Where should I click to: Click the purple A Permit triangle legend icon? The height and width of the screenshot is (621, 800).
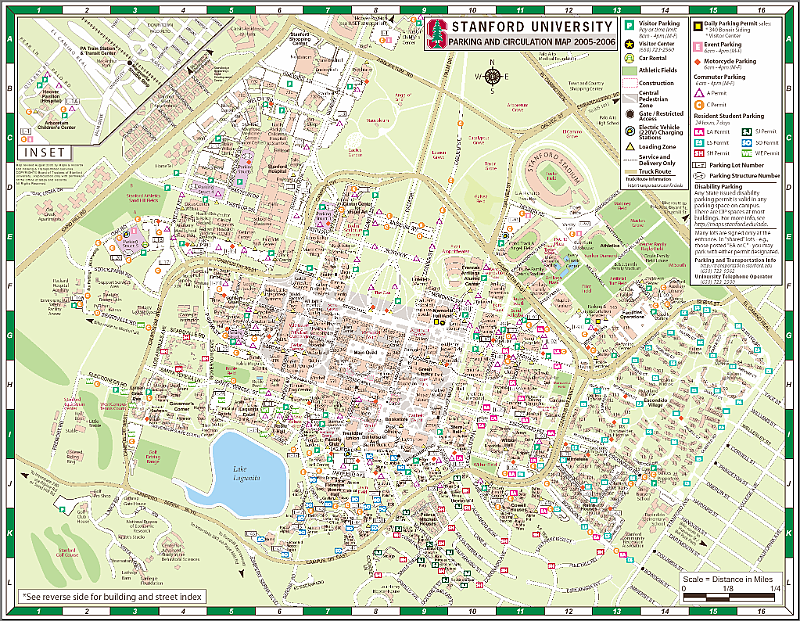pyautogui.click(x=699, y=93)
